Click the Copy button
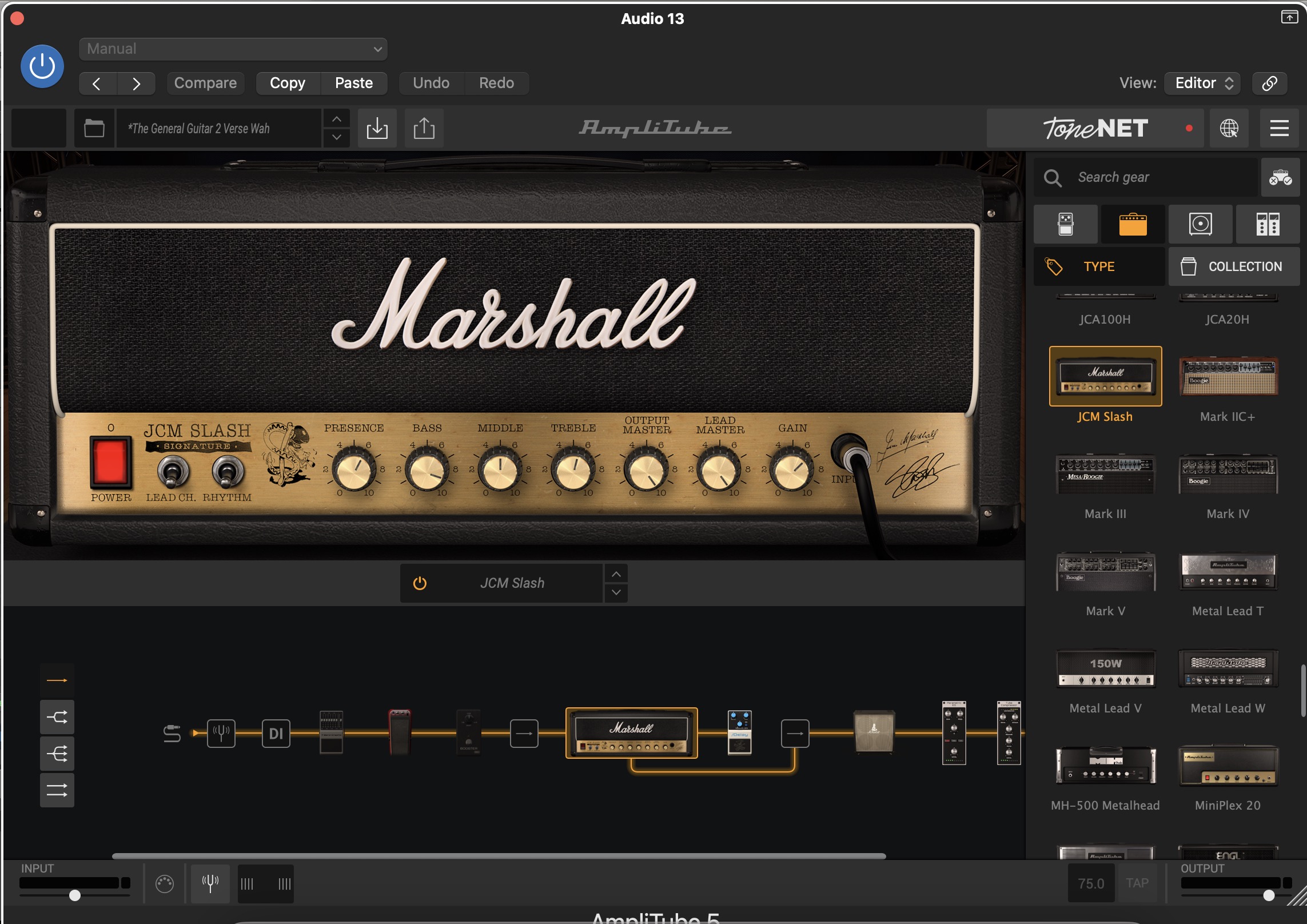This screenshot has width=1307, height=924. (288, 83)
